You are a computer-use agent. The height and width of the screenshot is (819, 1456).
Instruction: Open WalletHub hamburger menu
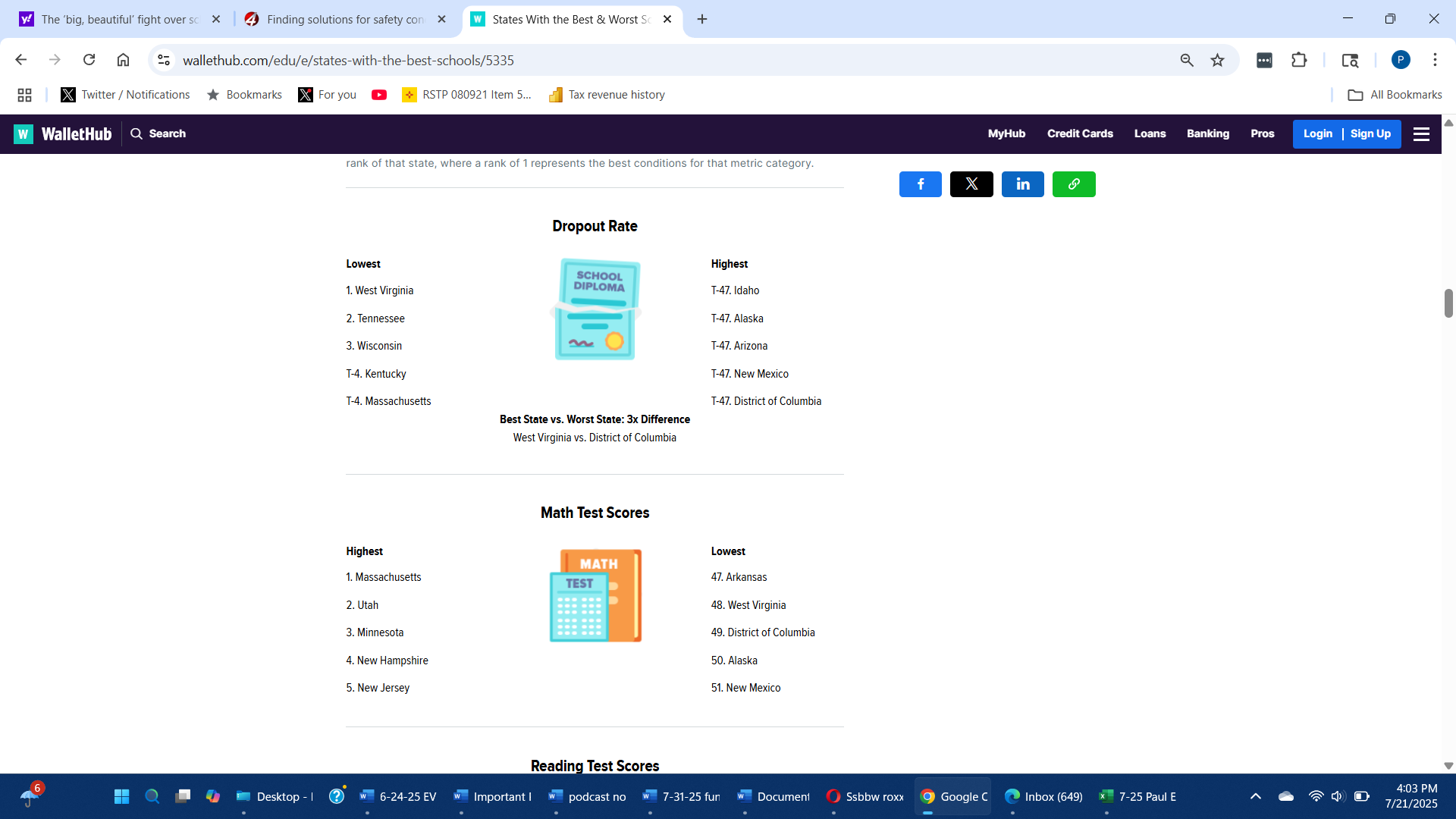1421,134
